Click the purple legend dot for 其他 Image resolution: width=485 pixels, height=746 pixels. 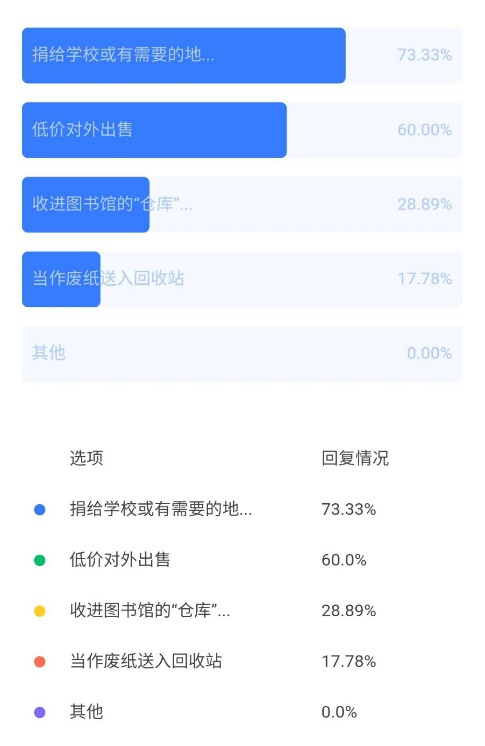tap(40, 712)
